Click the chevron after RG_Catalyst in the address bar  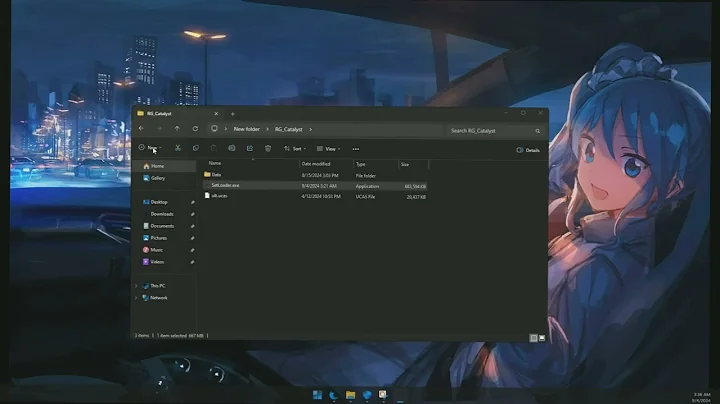point(310,129)
